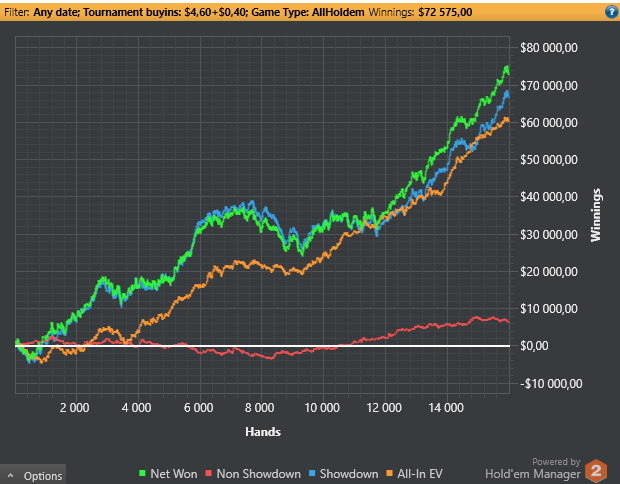Click the $10 000,00 axis label
The image size is (620, 484).
pyautogui.click(x=549, y=309)
